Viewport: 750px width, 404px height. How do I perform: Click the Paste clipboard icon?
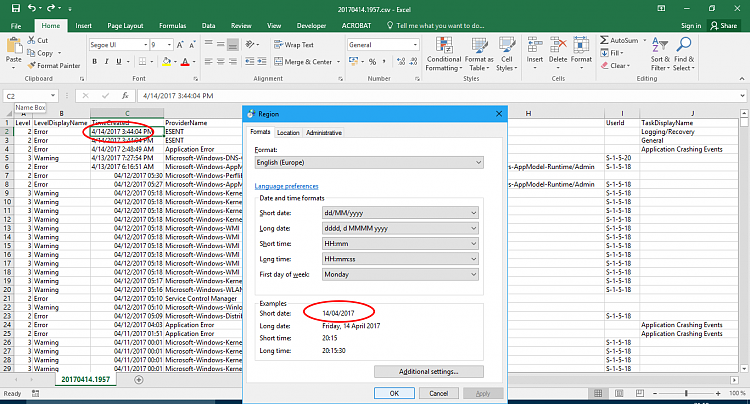click(13, 46)
